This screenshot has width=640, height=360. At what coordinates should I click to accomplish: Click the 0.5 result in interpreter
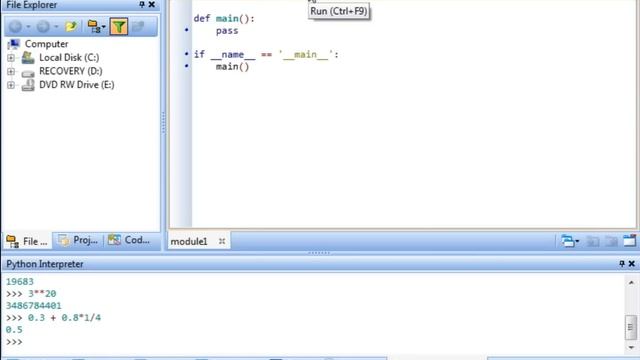click(x=14, y=330)
